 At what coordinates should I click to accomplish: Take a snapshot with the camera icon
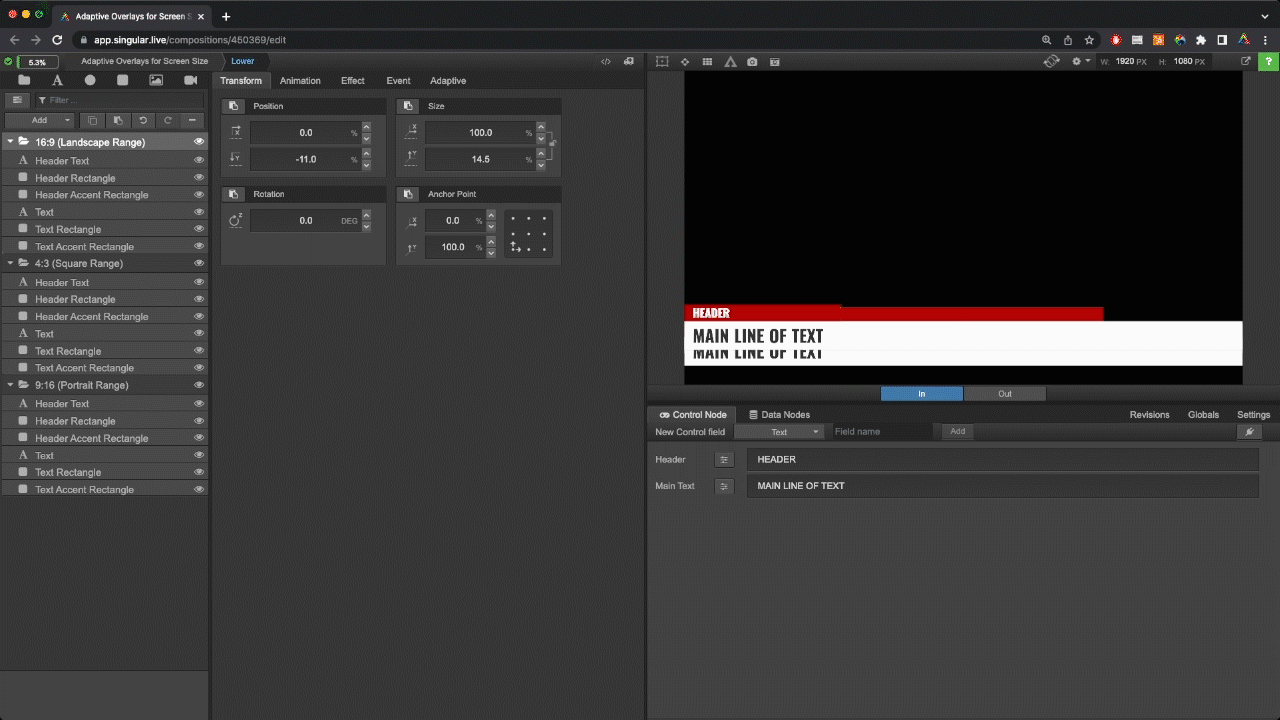tap(752, 62)
